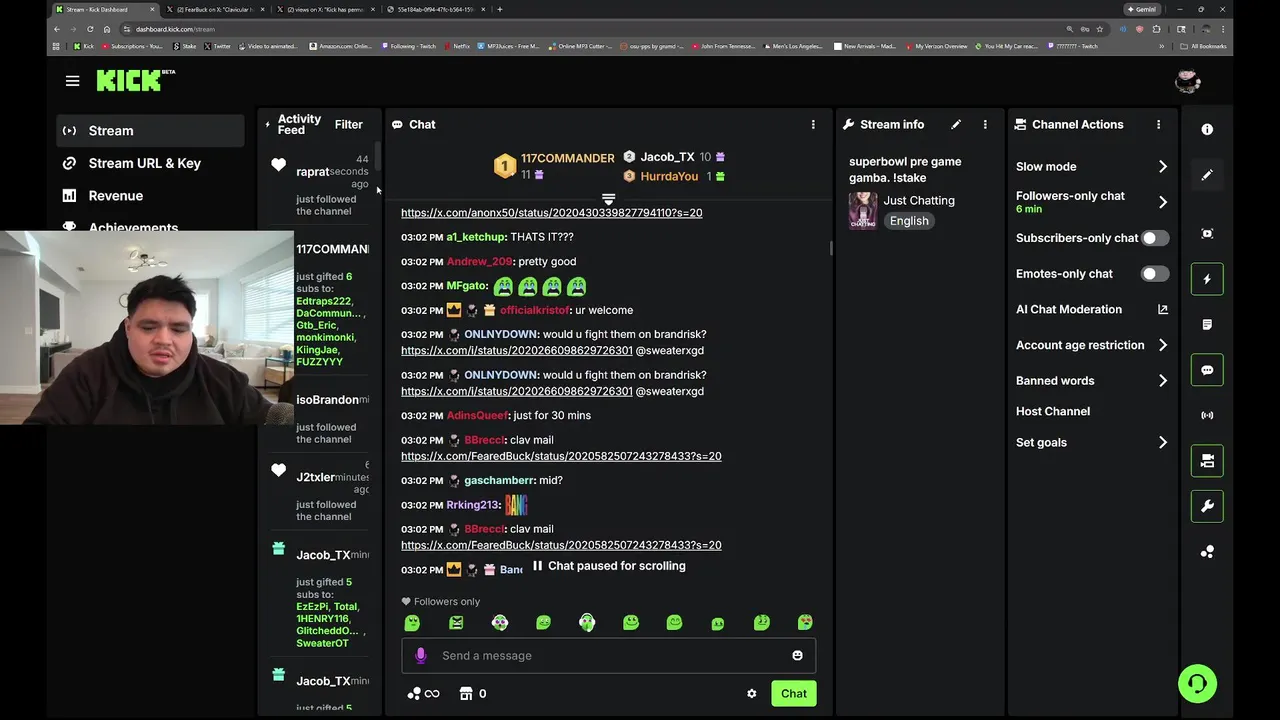This screenshot has width=1280, height=720.
Task: Open the Twitter bookmark
Action: pyautogui.click(x=217, y=46)
